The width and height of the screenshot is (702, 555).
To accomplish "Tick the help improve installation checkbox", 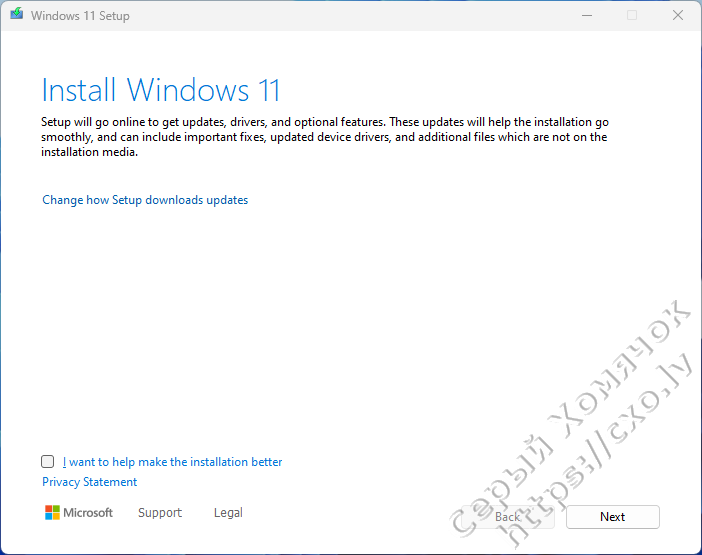I will (x=48, y=462).
